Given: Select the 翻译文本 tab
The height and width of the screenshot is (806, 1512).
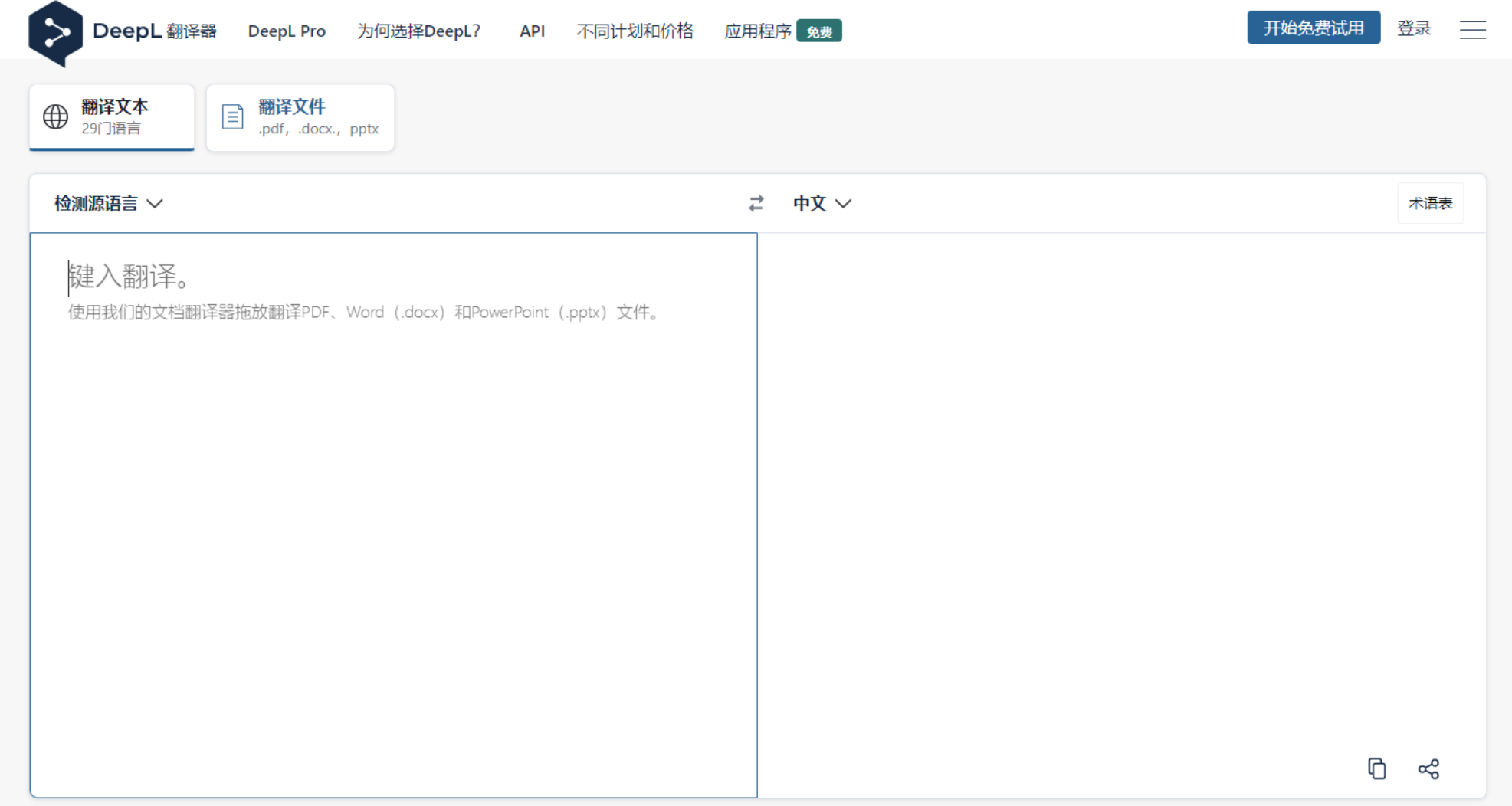Looking at the screenshot, I should [113, 117].
